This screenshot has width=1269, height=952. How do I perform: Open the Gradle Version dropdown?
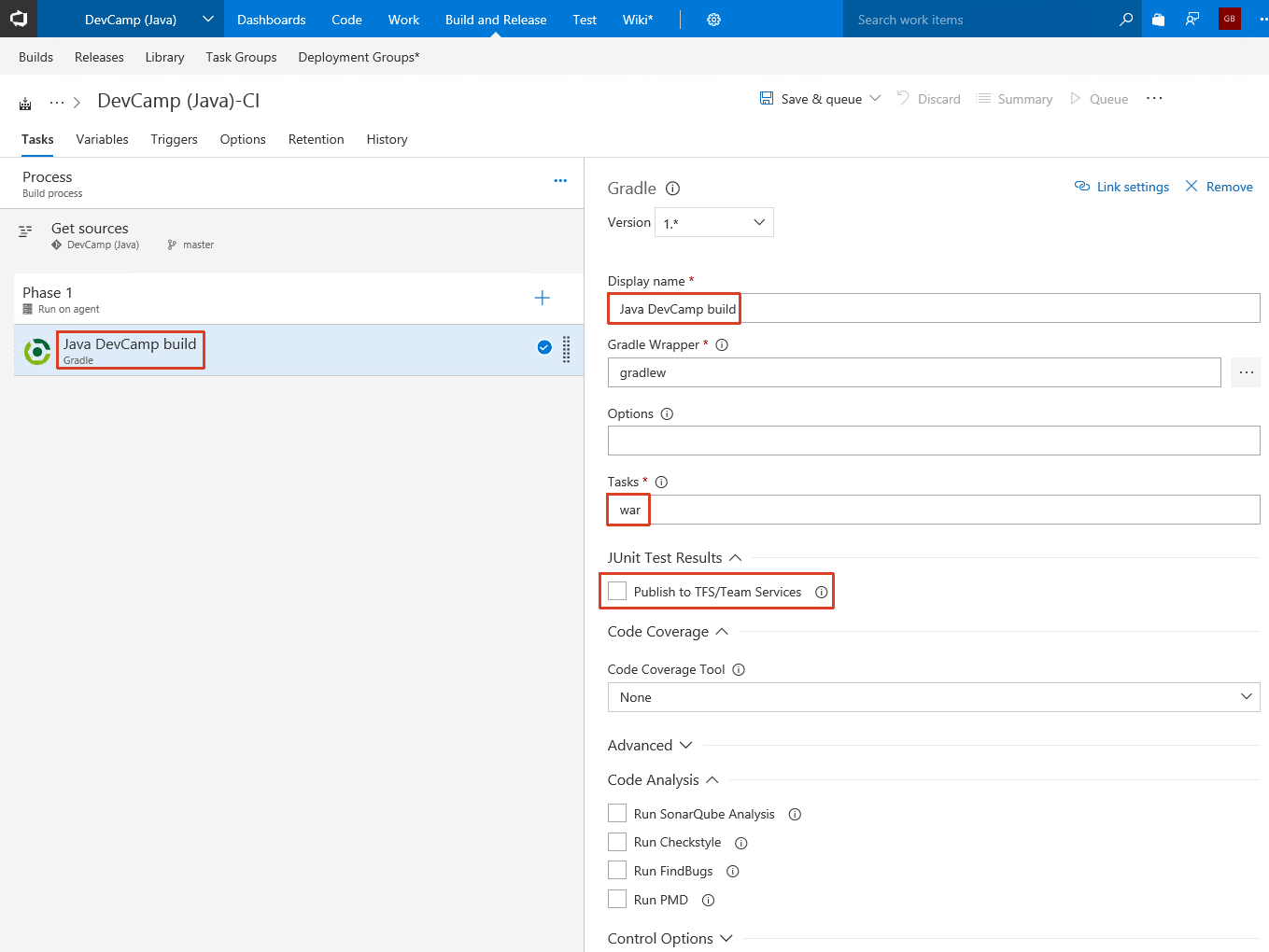tap(714, 222)
